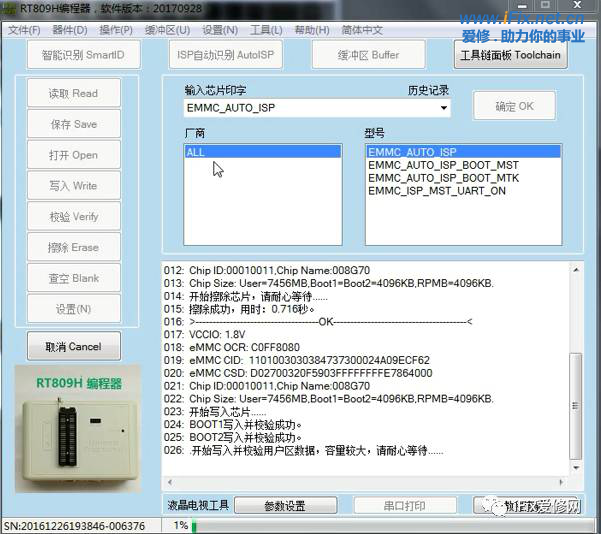Click the 智能识别 SmartID button
Viewport: 601px width, 534px height.
pyautogui.click(x=83, y=55)
